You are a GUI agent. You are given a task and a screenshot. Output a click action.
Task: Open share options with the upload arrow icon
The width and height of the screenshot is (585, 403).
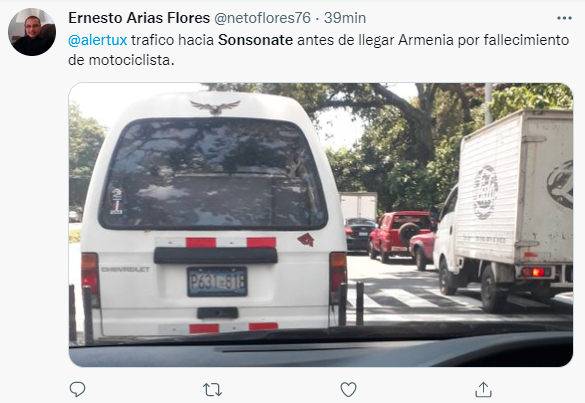coord(483,390)
